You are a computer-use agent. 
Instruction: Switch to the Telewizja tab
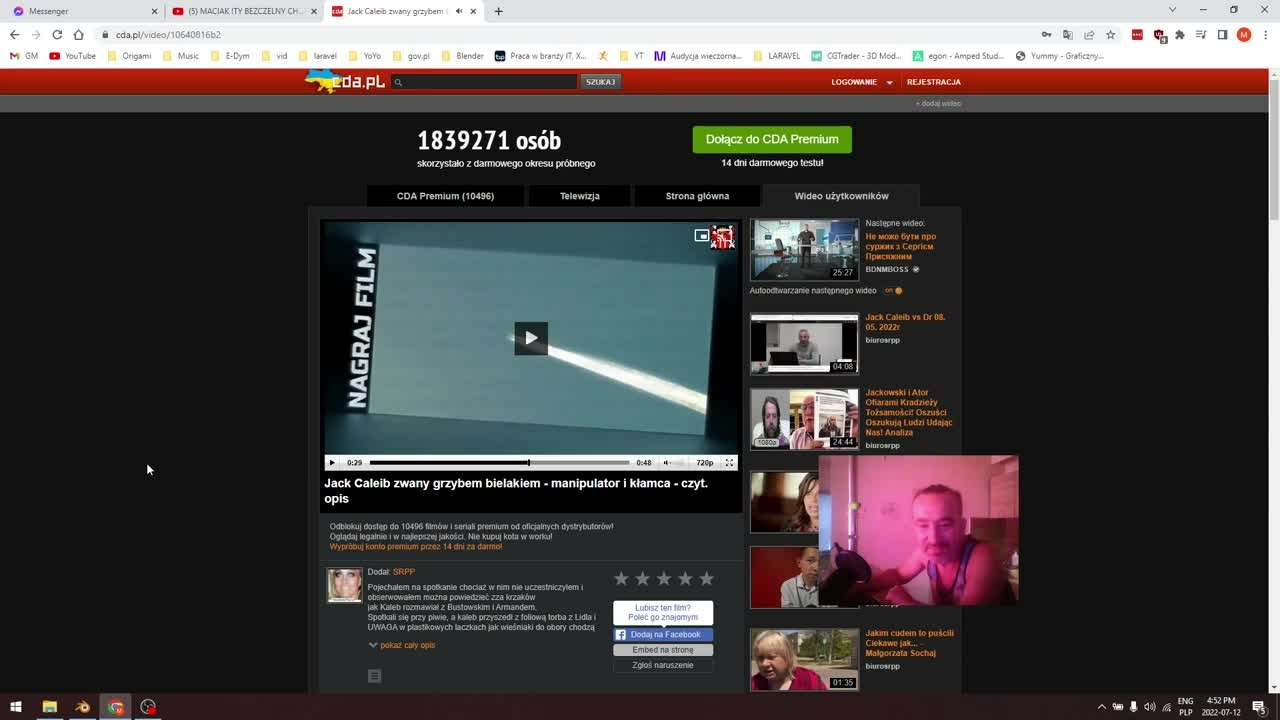580,196
